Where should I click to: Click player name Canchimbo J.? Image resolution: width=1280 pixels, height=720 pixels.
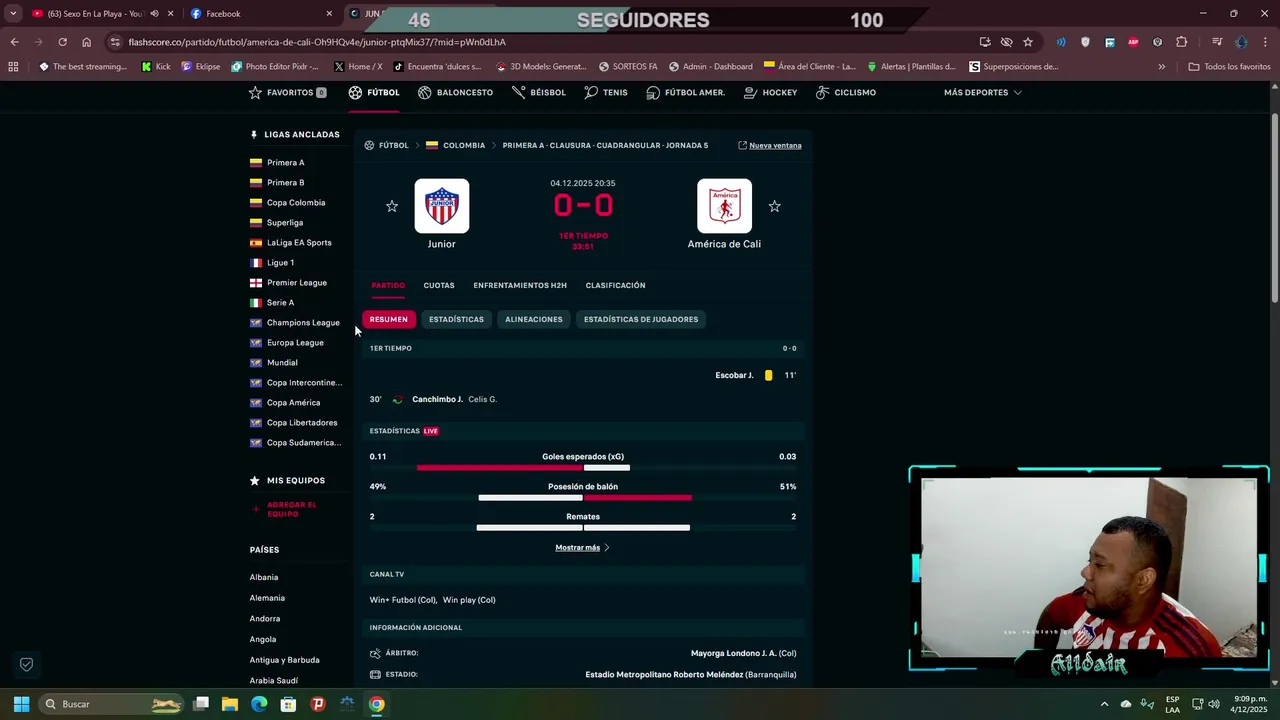(437, 399)
